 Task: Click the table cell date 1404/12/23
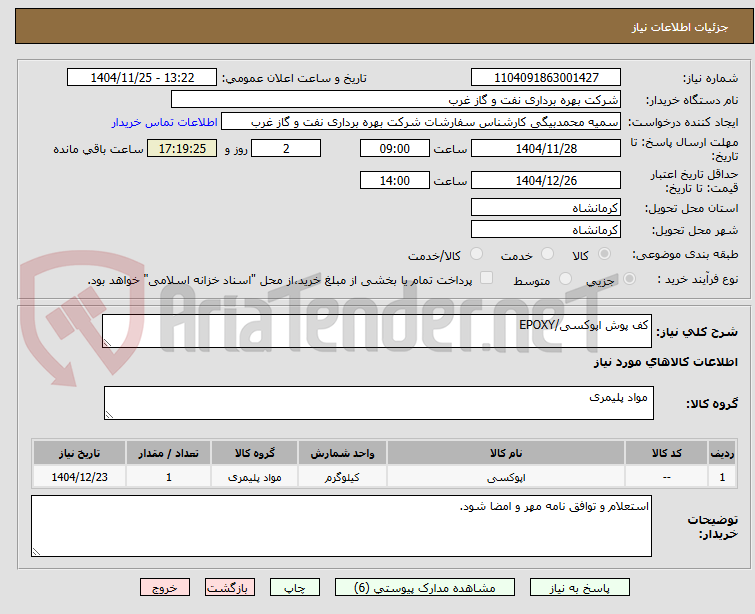79,477
